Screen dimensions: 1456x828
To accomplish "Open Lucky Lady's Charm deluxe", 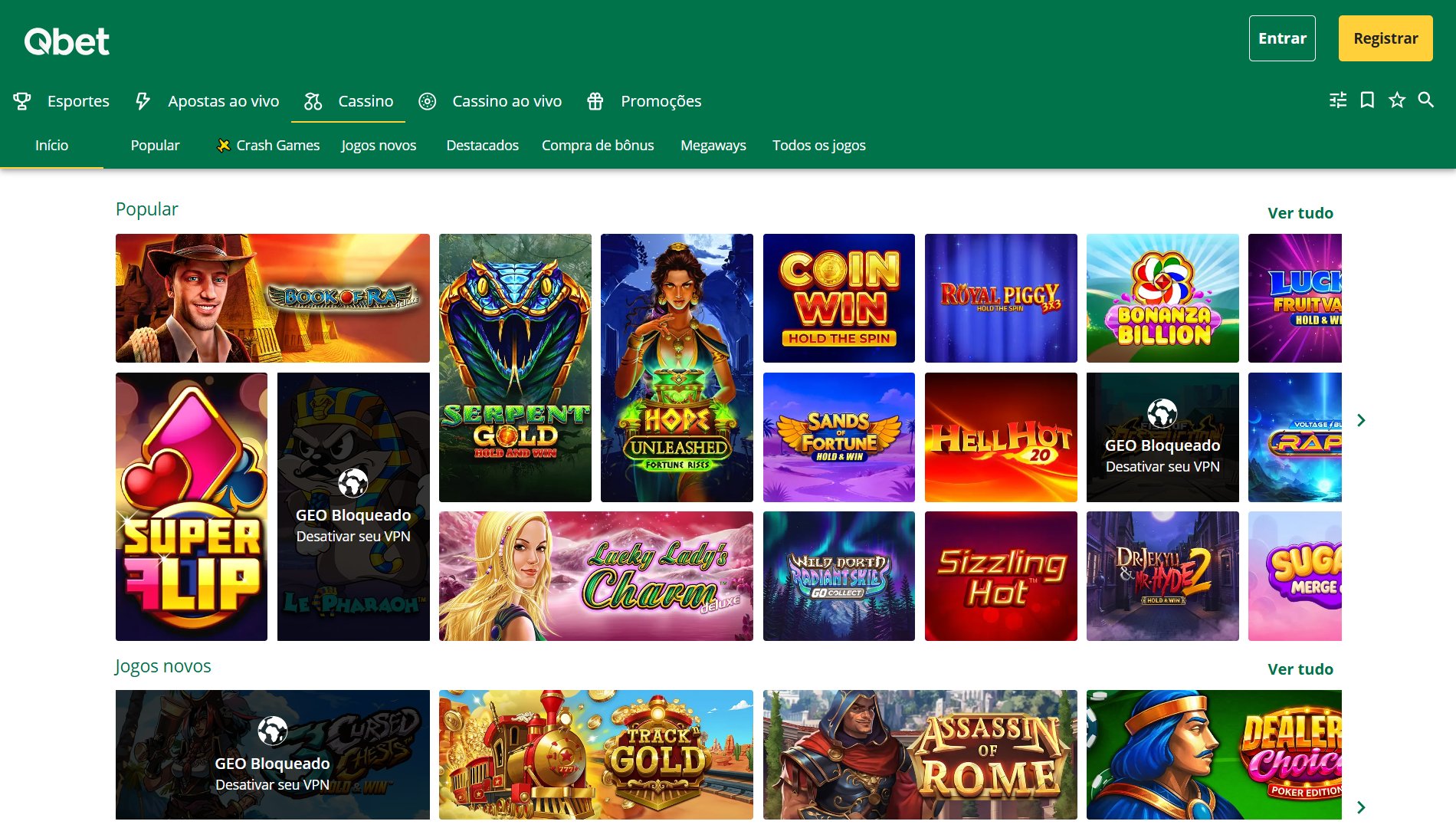I will point(596,576).
